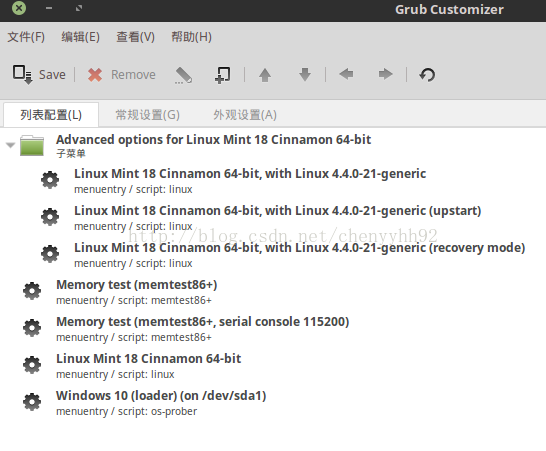Switch to the 外观设置(A) tab
This screenshot has height=451, width=546.
[245, 115]
